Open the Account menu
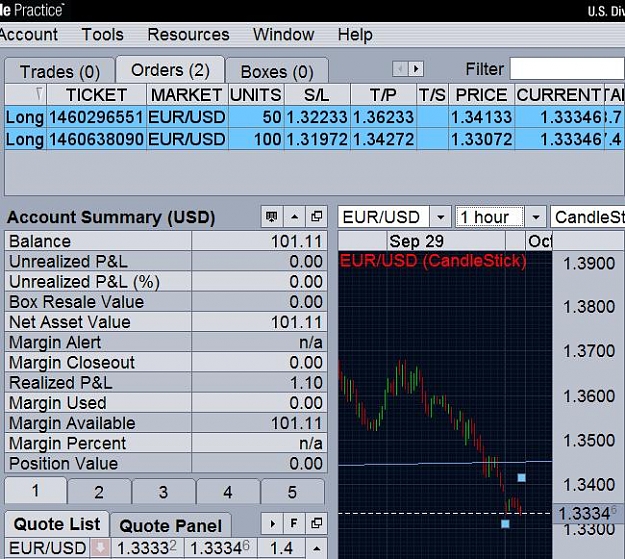This screenshot has height=559, width=625. coord(29,35)
